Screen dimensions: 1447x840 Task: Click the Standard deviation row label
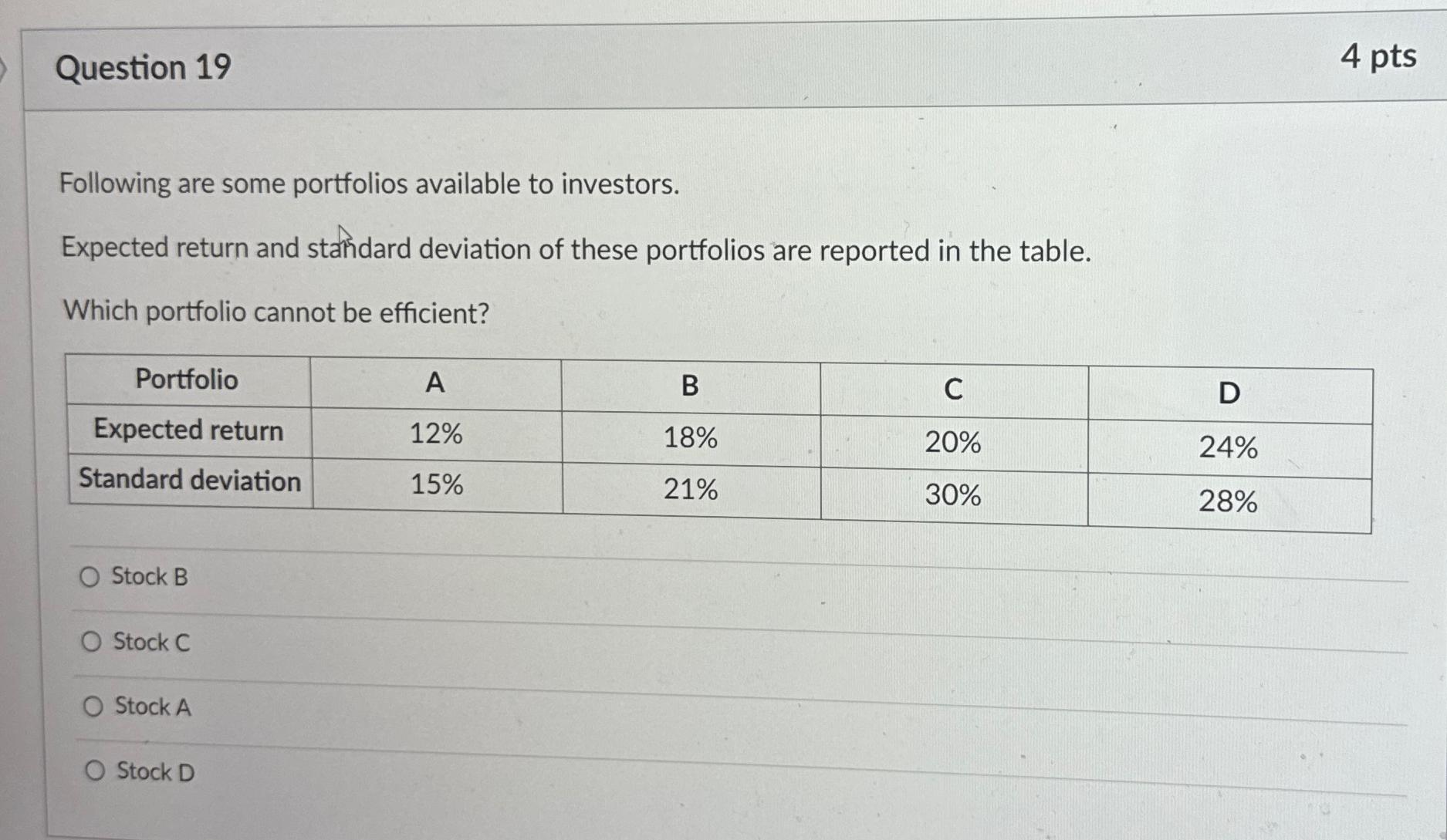pos(189,481)
